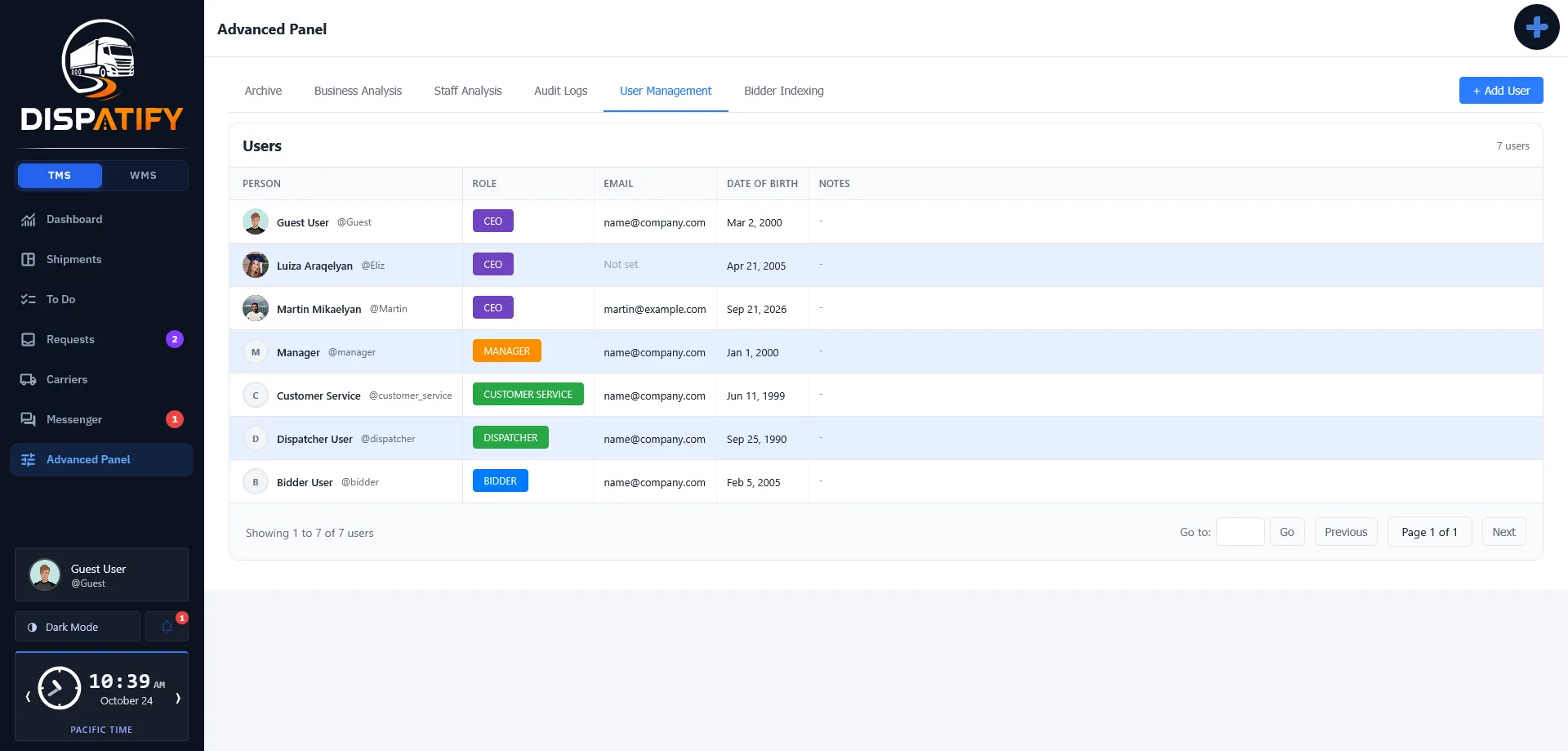The image size is (1568, 751).
Task: Toggle Dark Mode
Action: tap(78, 627)
